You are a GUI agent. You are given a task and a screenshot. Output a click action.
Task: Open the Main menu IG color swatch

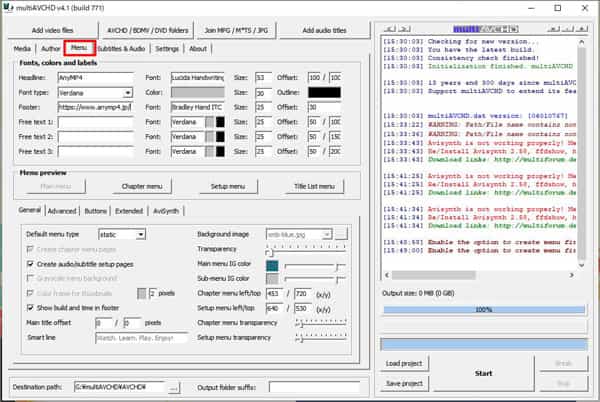(272, 265)
